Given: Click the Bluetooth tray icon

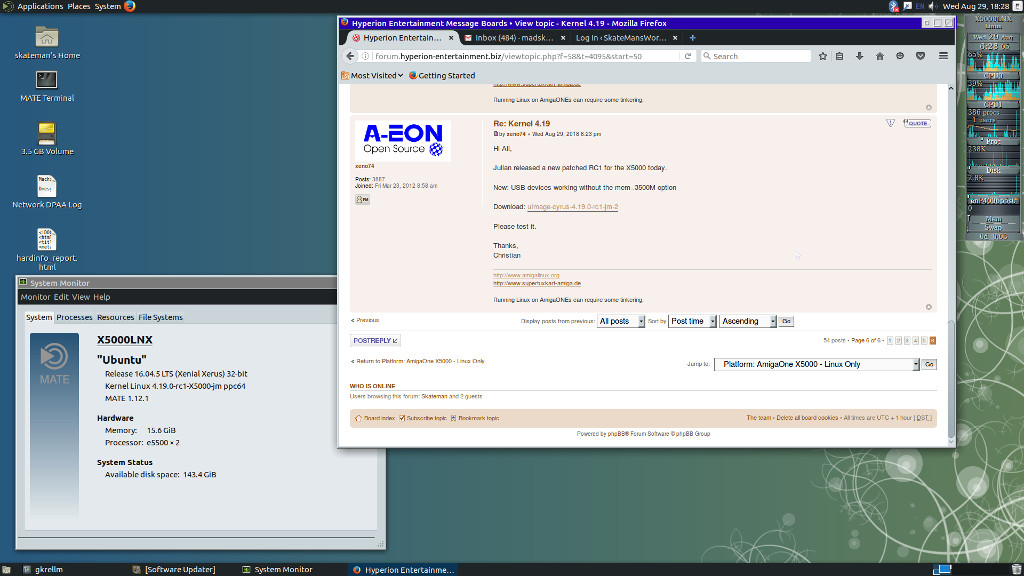Looking at the screenshot, I should (x=893, y=6).
